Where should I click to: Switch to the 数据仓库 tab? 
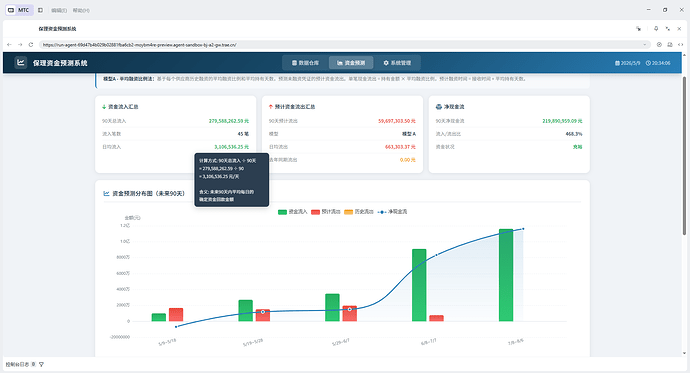pyautogui.click(x=305, y=63)
